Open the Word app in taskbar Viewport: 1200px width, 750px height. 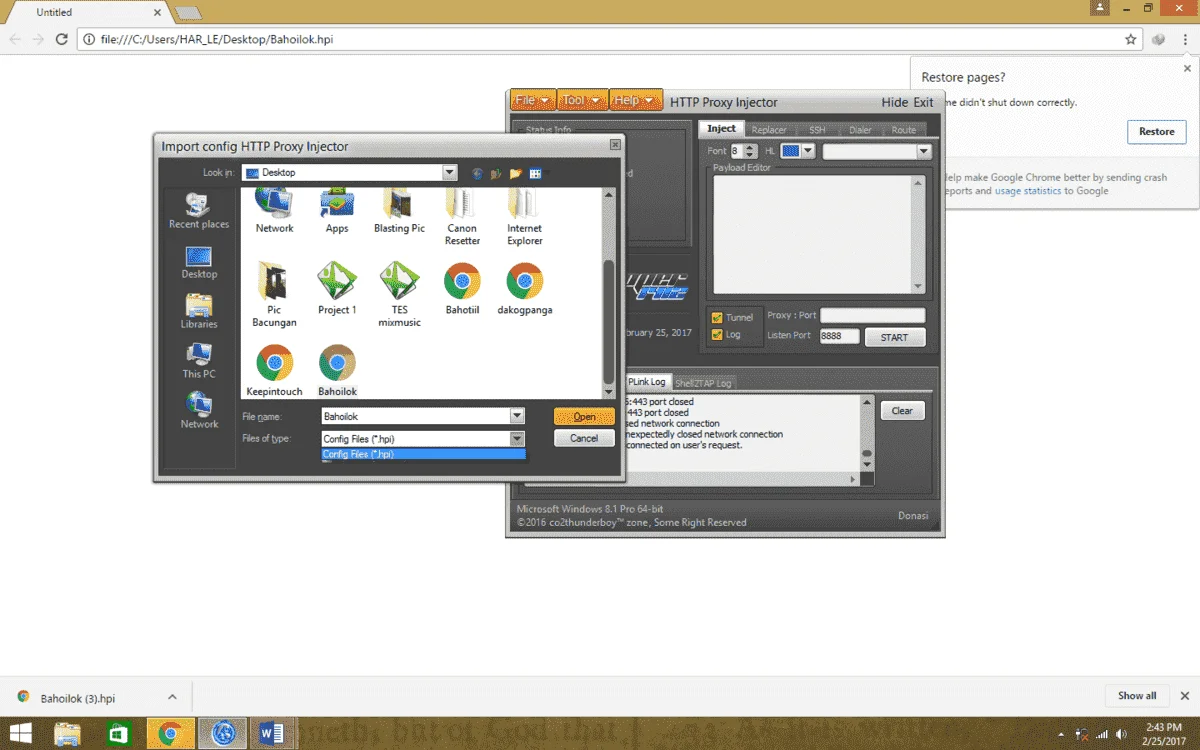[270, 733]
